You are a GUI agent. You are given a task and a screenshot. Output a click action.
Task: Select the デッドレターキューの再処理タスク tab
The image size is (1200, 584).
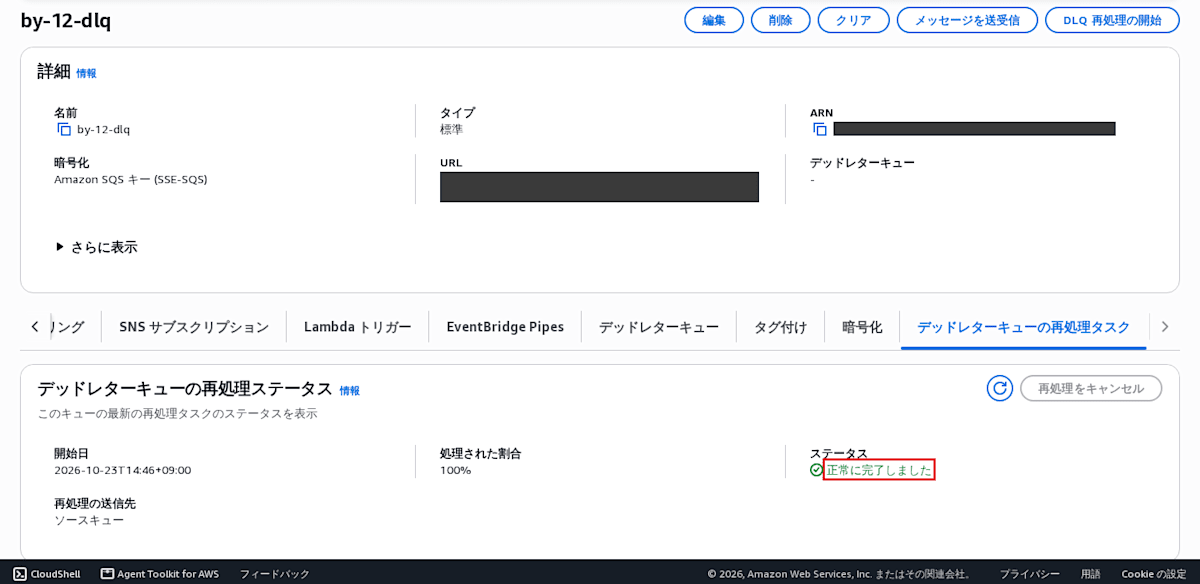click(x=1024, y=327)
